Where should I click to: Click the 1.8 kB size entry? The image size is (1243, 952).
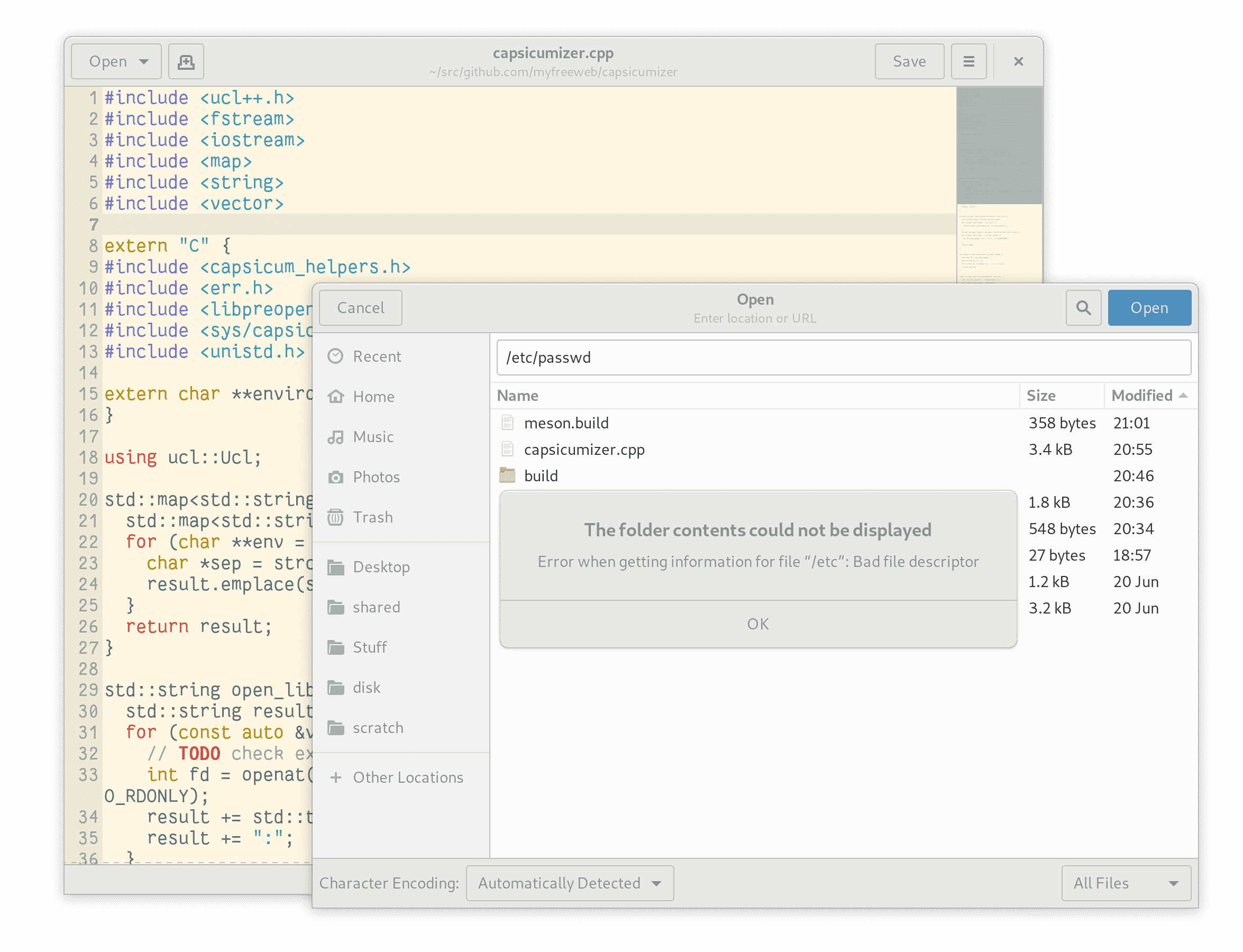click(1048, 502)
